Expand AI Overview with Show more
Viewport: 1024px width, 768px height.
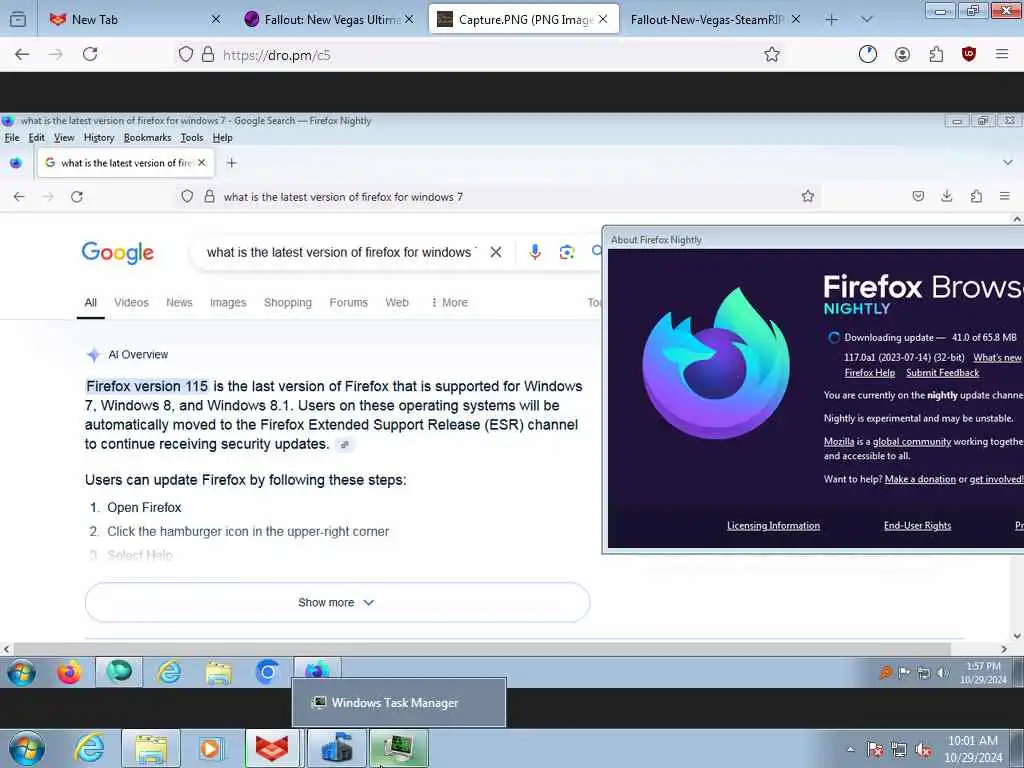[337, 602]
